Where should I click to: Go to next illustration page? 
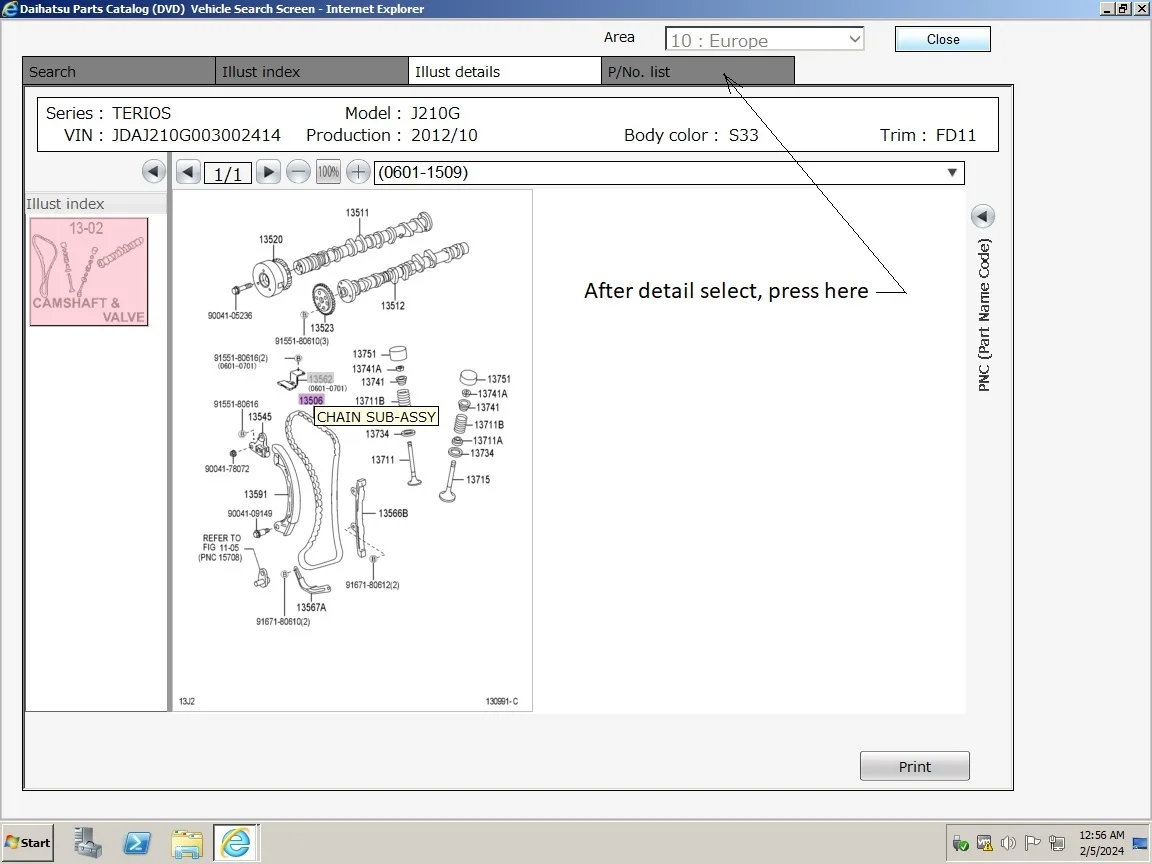point(268,172)
